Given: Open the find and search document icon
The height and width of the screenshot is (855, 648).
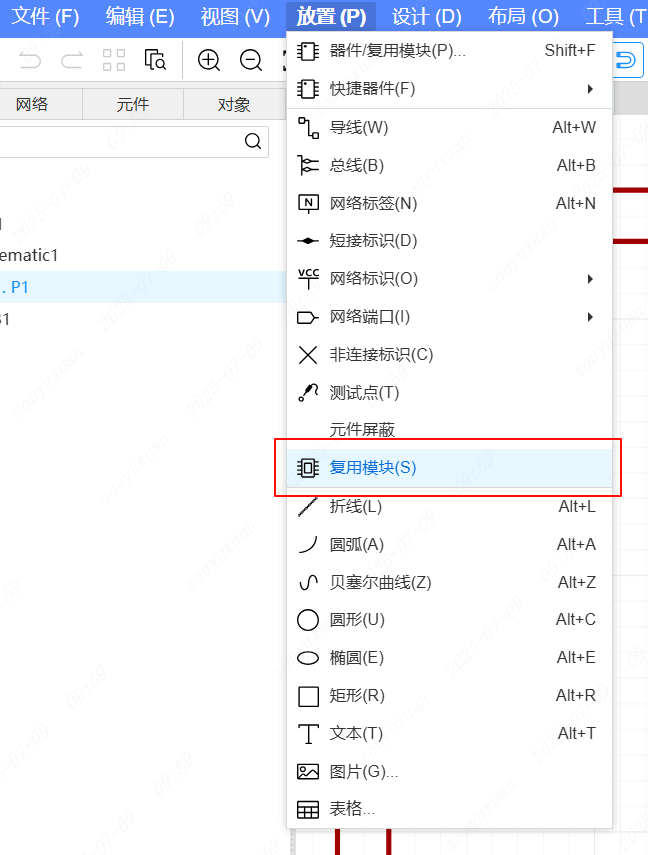Looking at the screenshot, I should [155, 60].
